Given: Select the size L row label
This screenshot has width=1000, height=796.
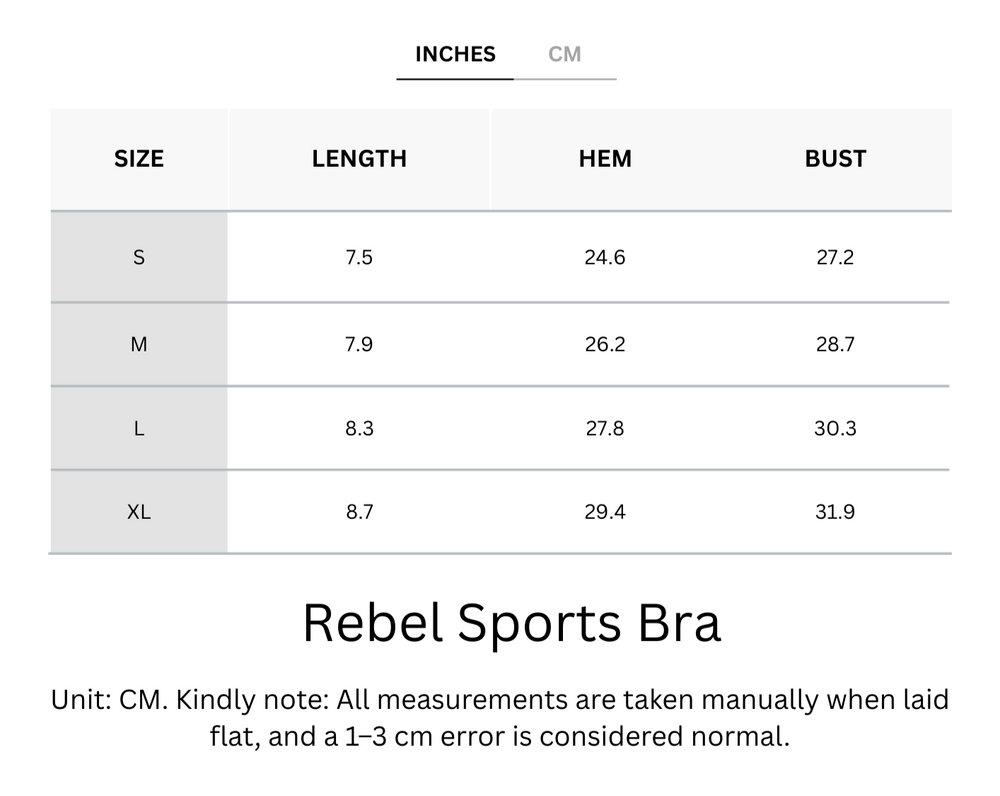Looking at the screenshot, I should [x=139, y=428].
